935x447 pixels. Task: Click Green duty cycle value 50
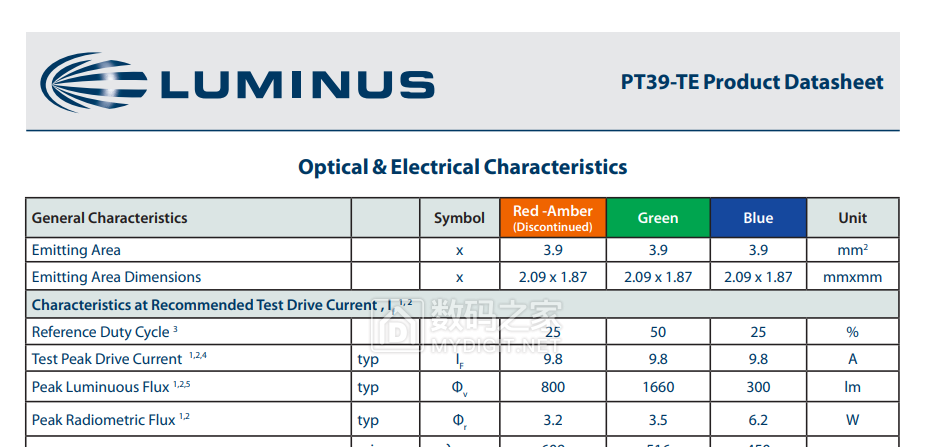[x=658, y=332]
